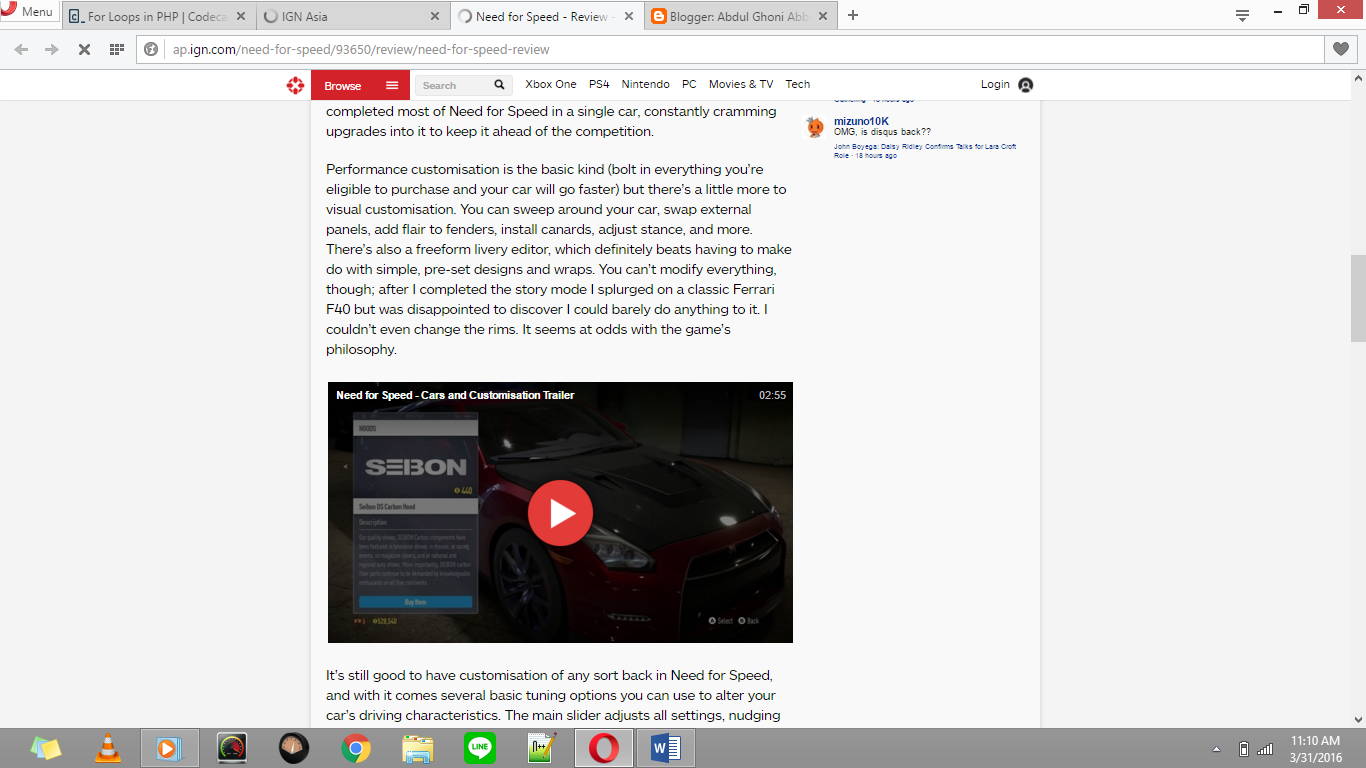
Task: Click the IGN logo icon
Action: pyautogui.click(x=295, y=86)
